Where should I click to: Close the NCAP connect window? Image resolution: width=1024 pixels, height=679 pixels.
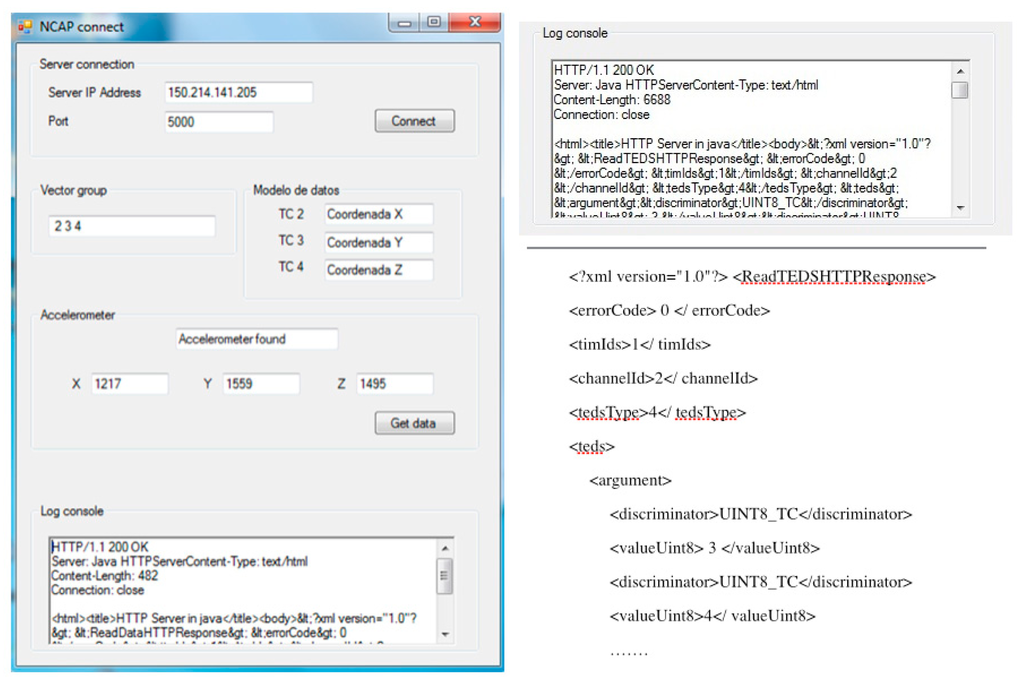tap(474, 22)
